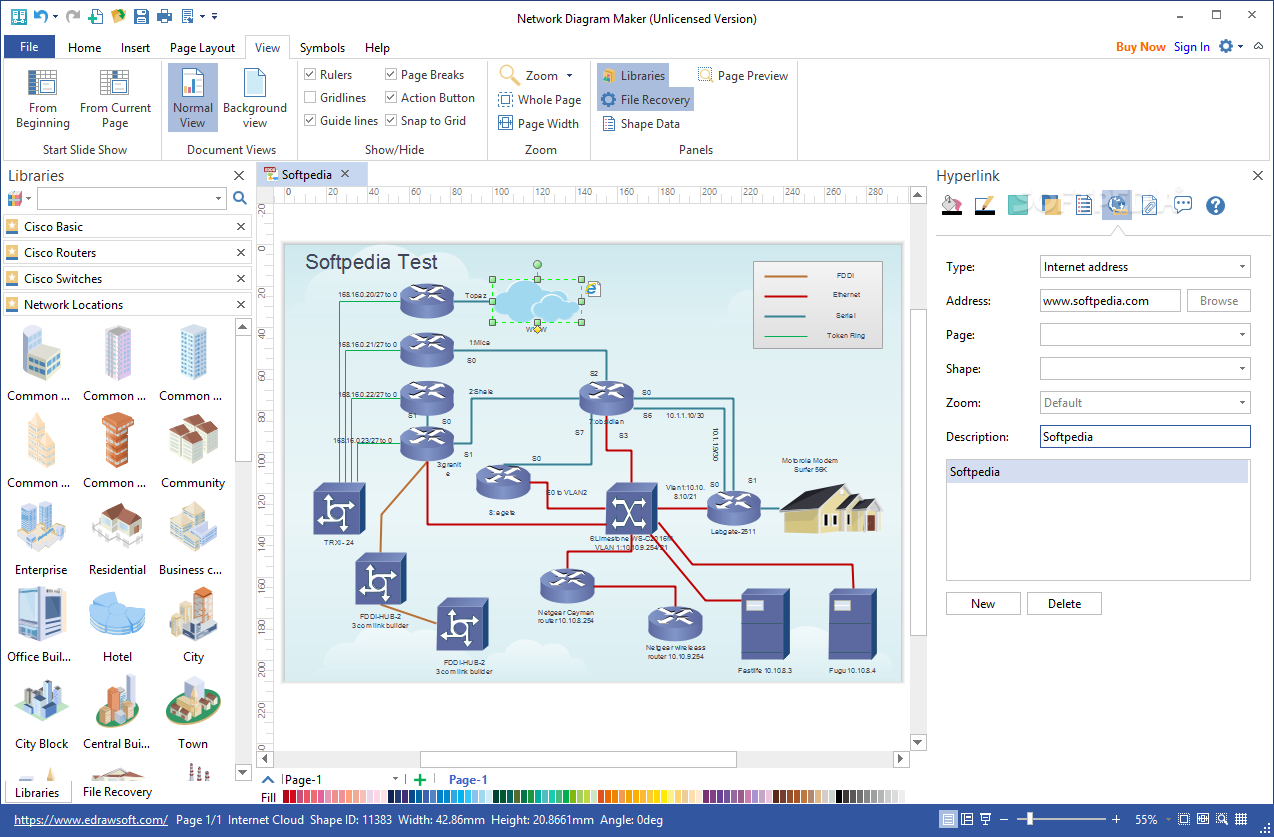Open the Line pencil panel icon
Viewport: 1274px width, 837px height.
[x=985, y=206]
